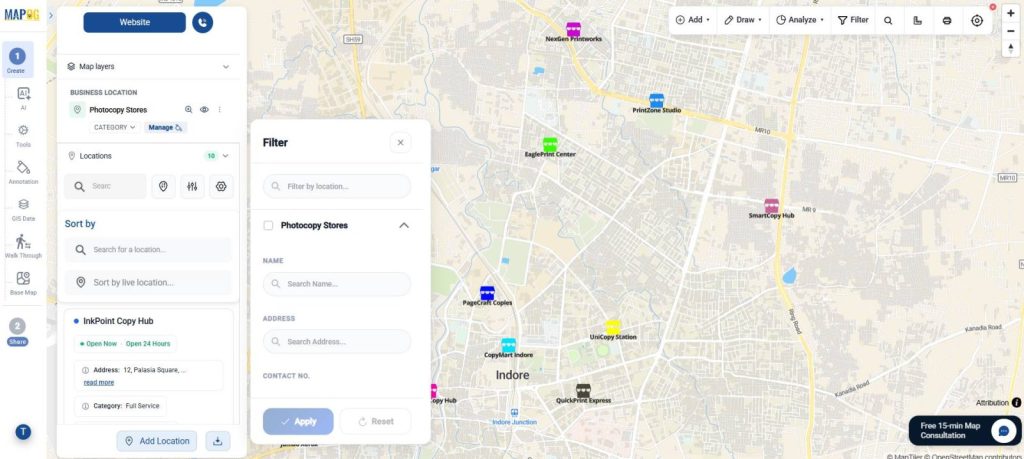This screenshot has width=1024, height=459.
Task: Zoom to the Photocopy Stores layer
Action: tap(189, 110)
